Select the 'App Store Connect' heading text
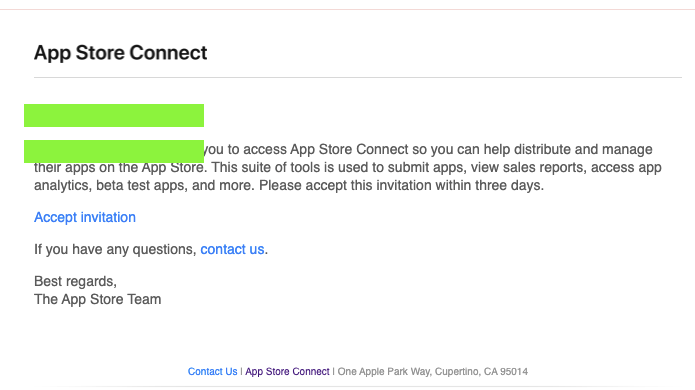The image size is (695, 390). coord(121,53)
